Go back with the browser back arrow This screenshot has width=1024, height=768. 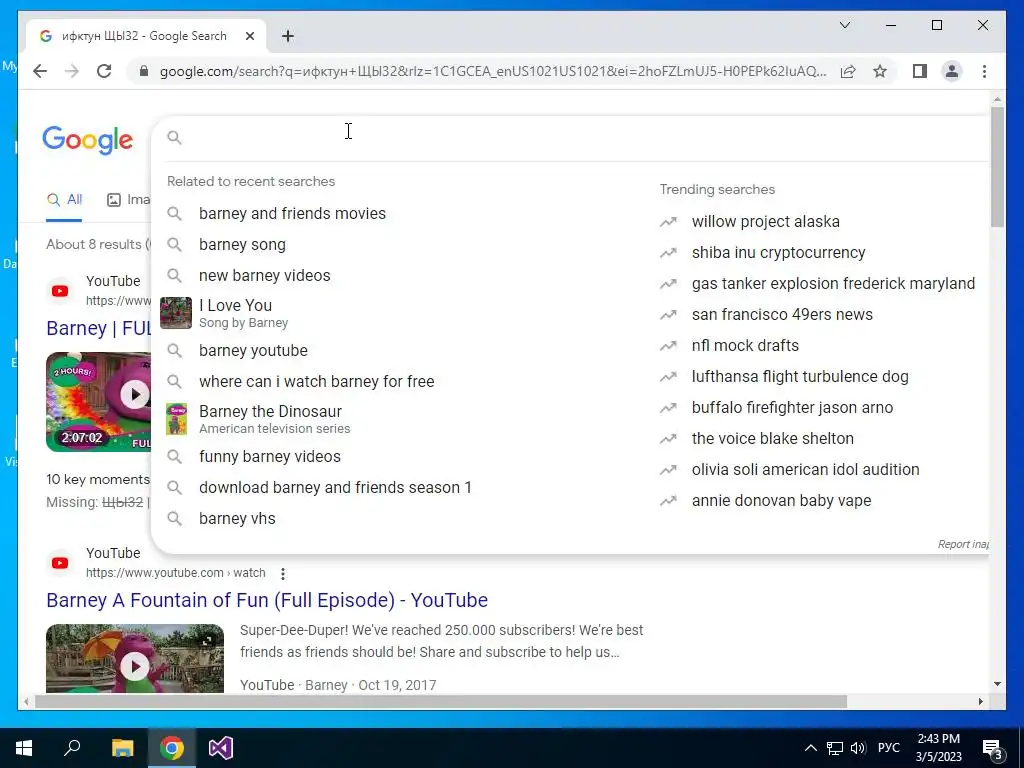tap(40, 71)
